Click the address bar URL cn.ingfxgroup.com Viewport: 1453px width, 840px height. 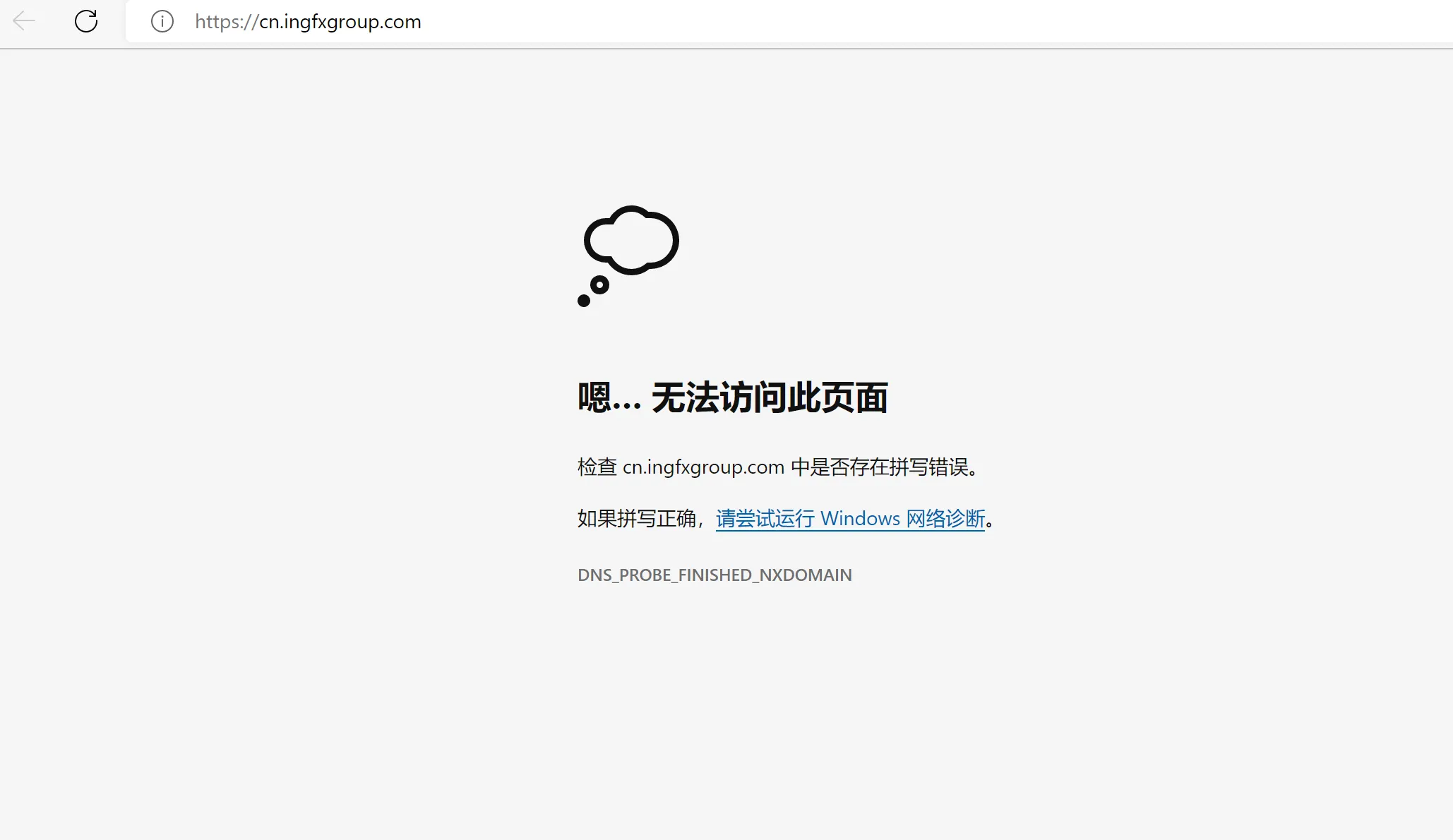click(x=308, y=22)
